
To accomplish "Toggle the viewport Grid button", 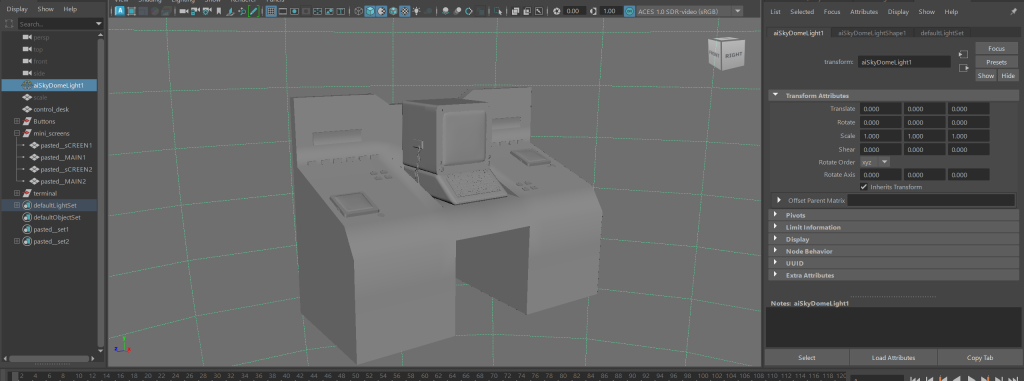I will tap(271, 11).
